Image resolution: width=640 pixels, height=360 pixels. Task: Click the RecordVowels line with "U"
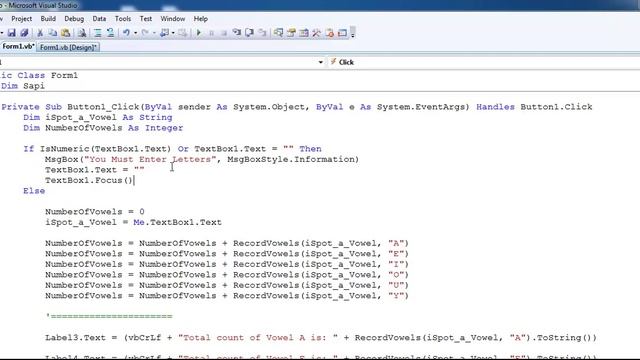[227, 285]
